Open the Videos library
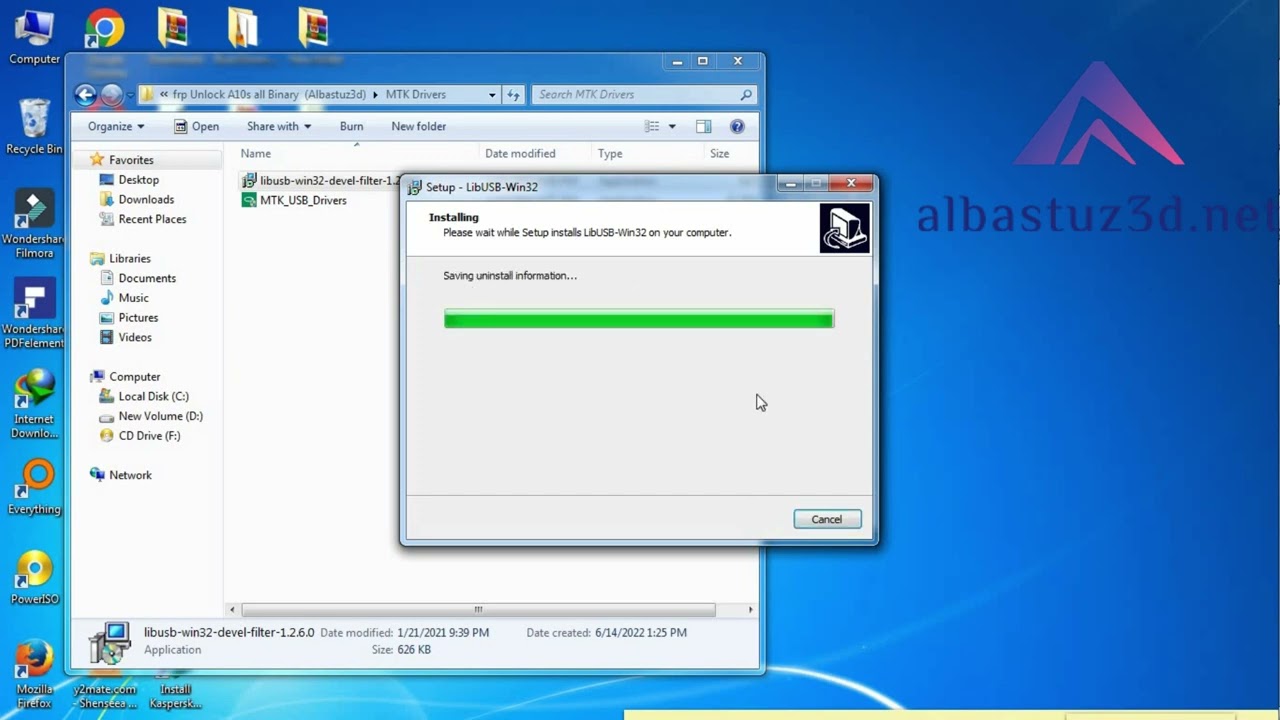The width and height of the screenshot is (1280, 720). point(135,338)
